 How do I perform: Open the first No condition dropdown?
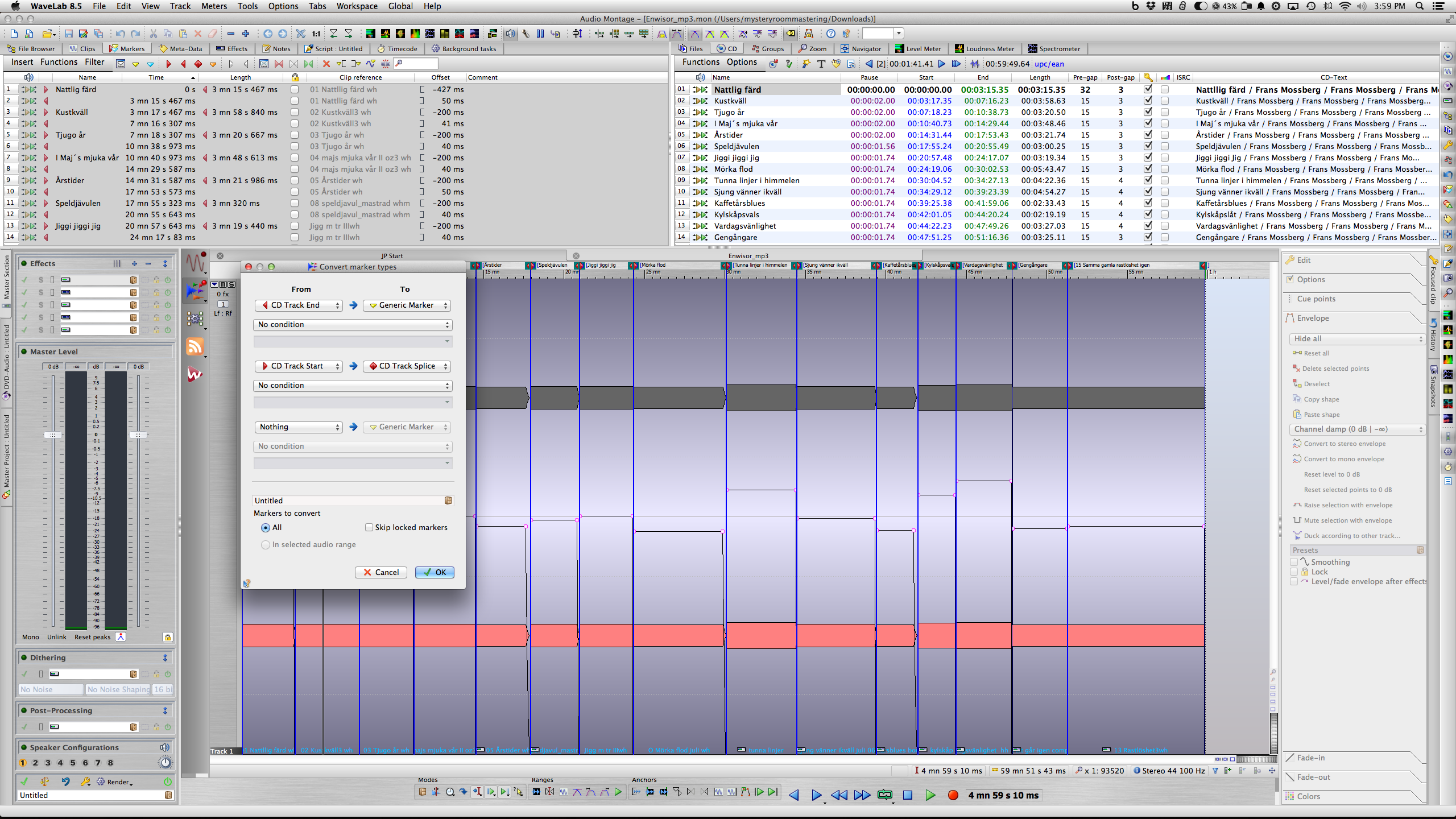(353, 325)
